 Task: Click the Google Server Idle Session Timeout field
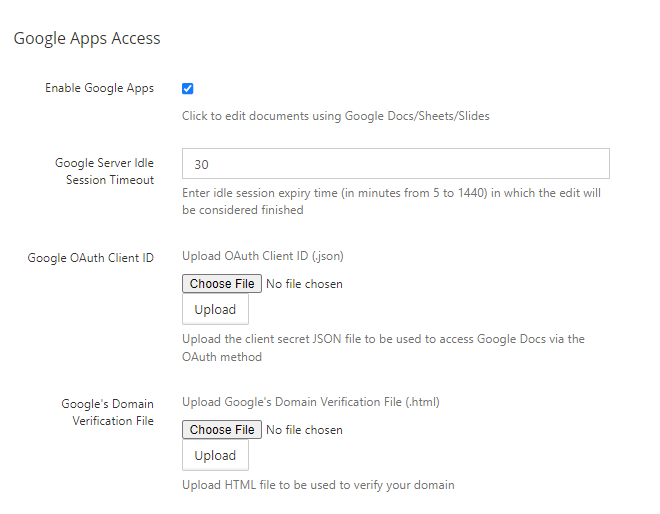[x=396, y=163]
